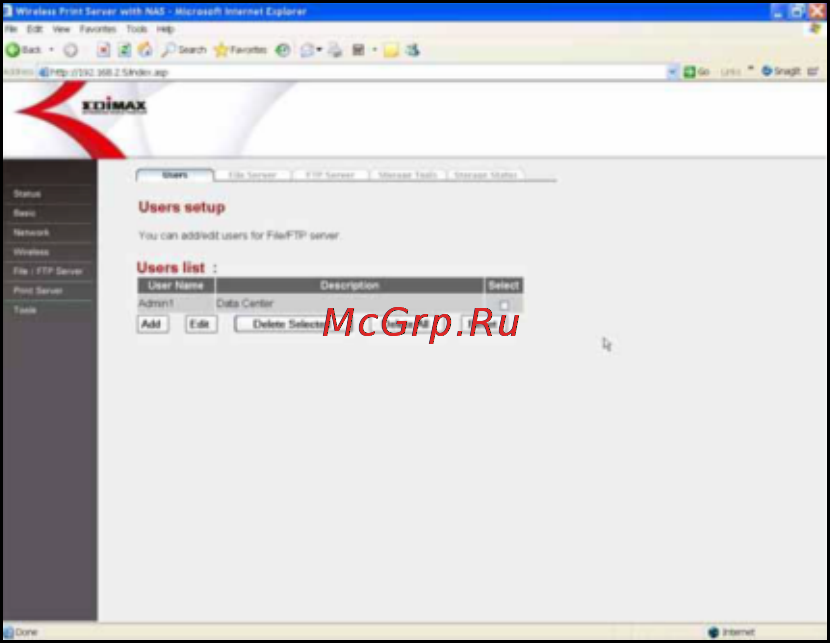Image resolution: width=830 pixels, height=643 pixels.
Task: Click the Admin1 user name cell
Action: pyautogui.click(x=176, y=304)
